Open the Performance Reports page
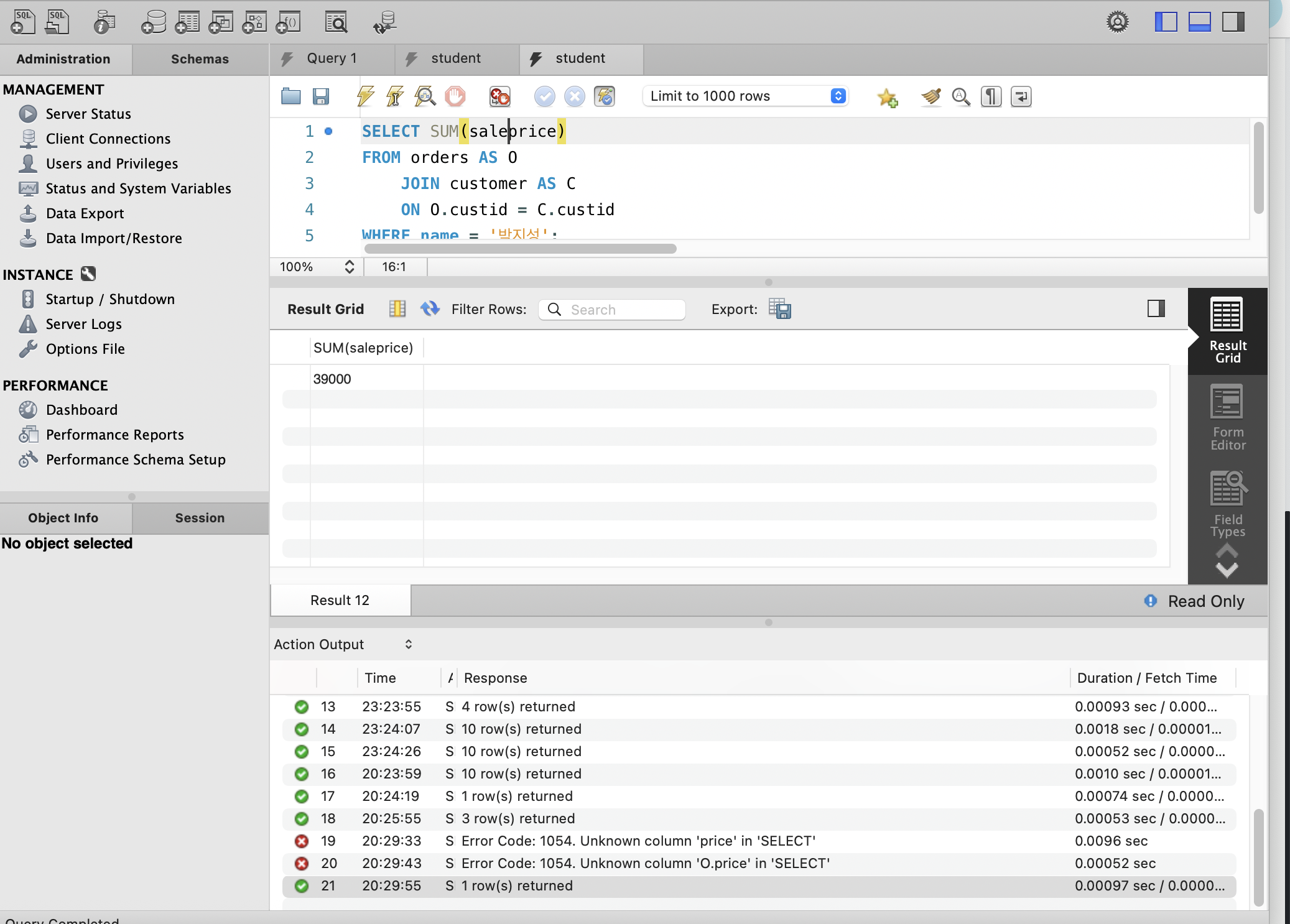Viewport: 1290px width, 924px height. point(114,435)
